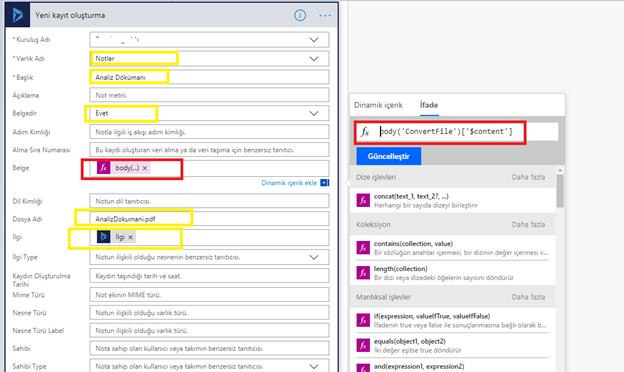
Task: Expand the İlgi Type dropdown
Action: point(314,257)
